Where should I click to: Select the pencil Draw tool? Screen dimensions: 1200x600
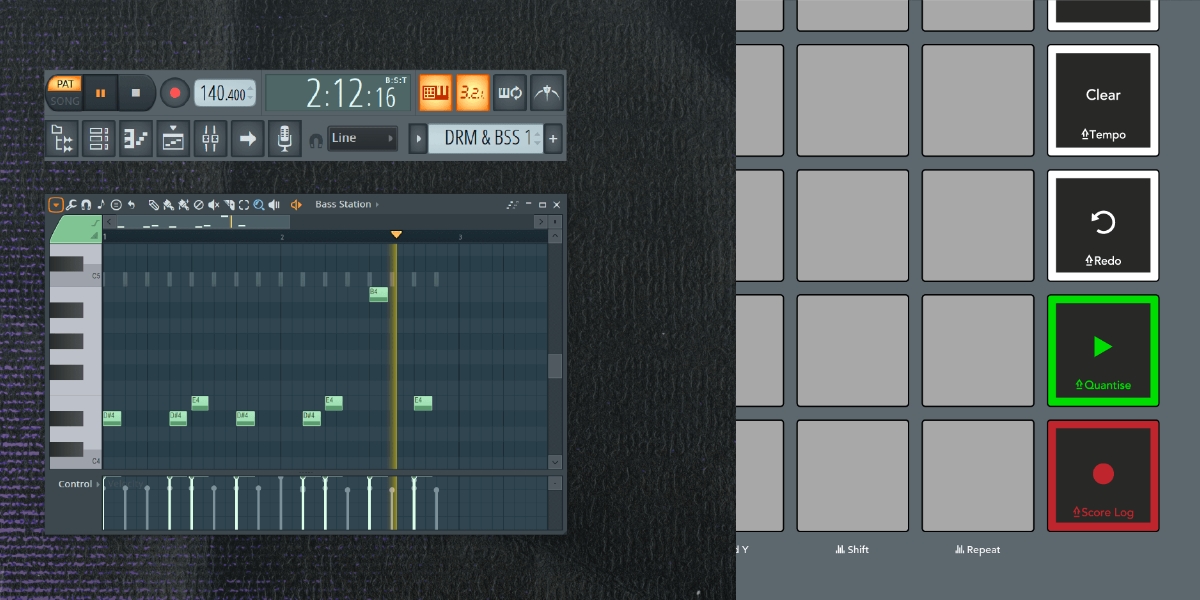click(153, 204)
